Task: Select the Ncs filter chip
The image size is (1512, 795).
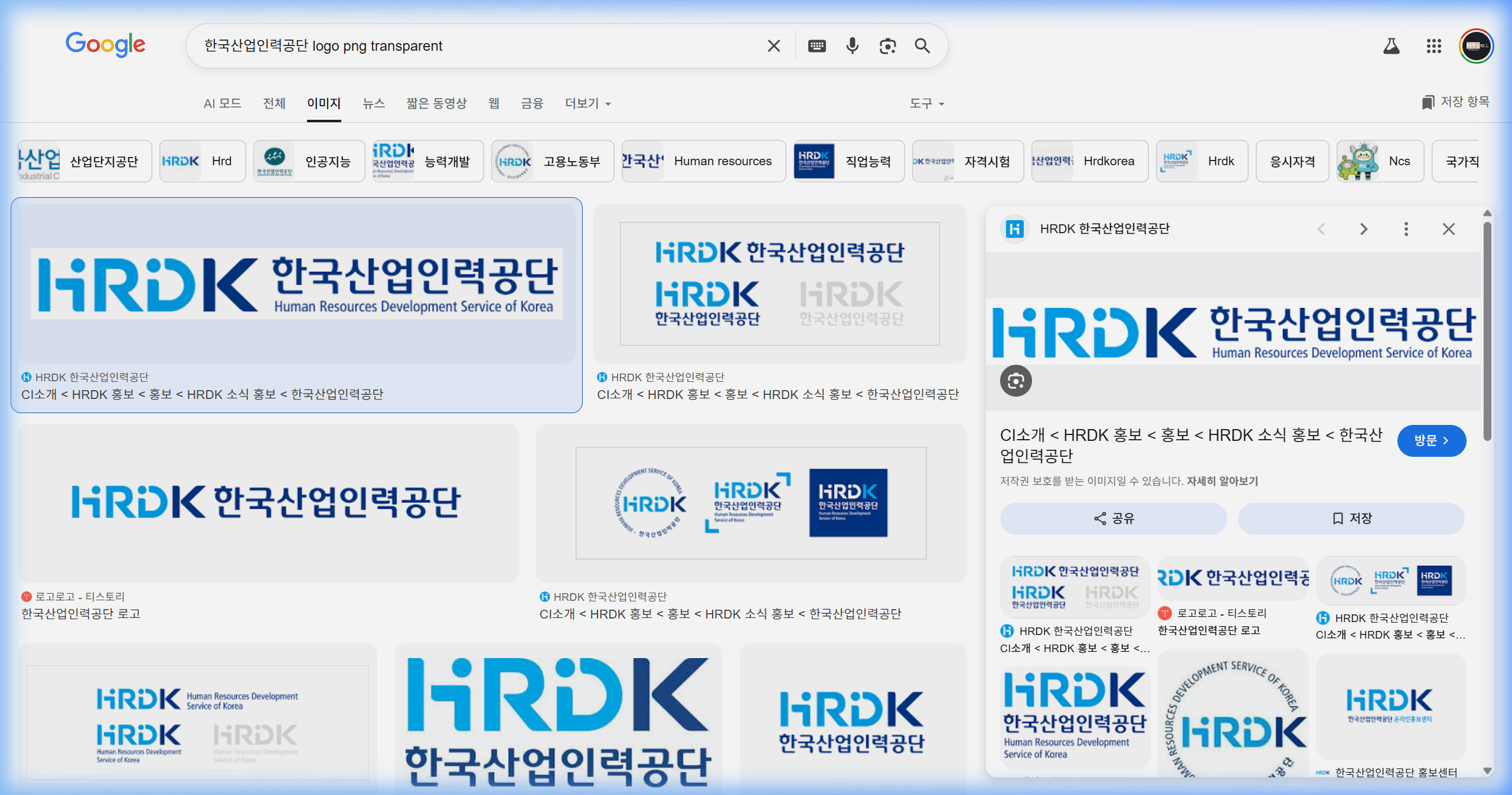Action: point(1380,161)
